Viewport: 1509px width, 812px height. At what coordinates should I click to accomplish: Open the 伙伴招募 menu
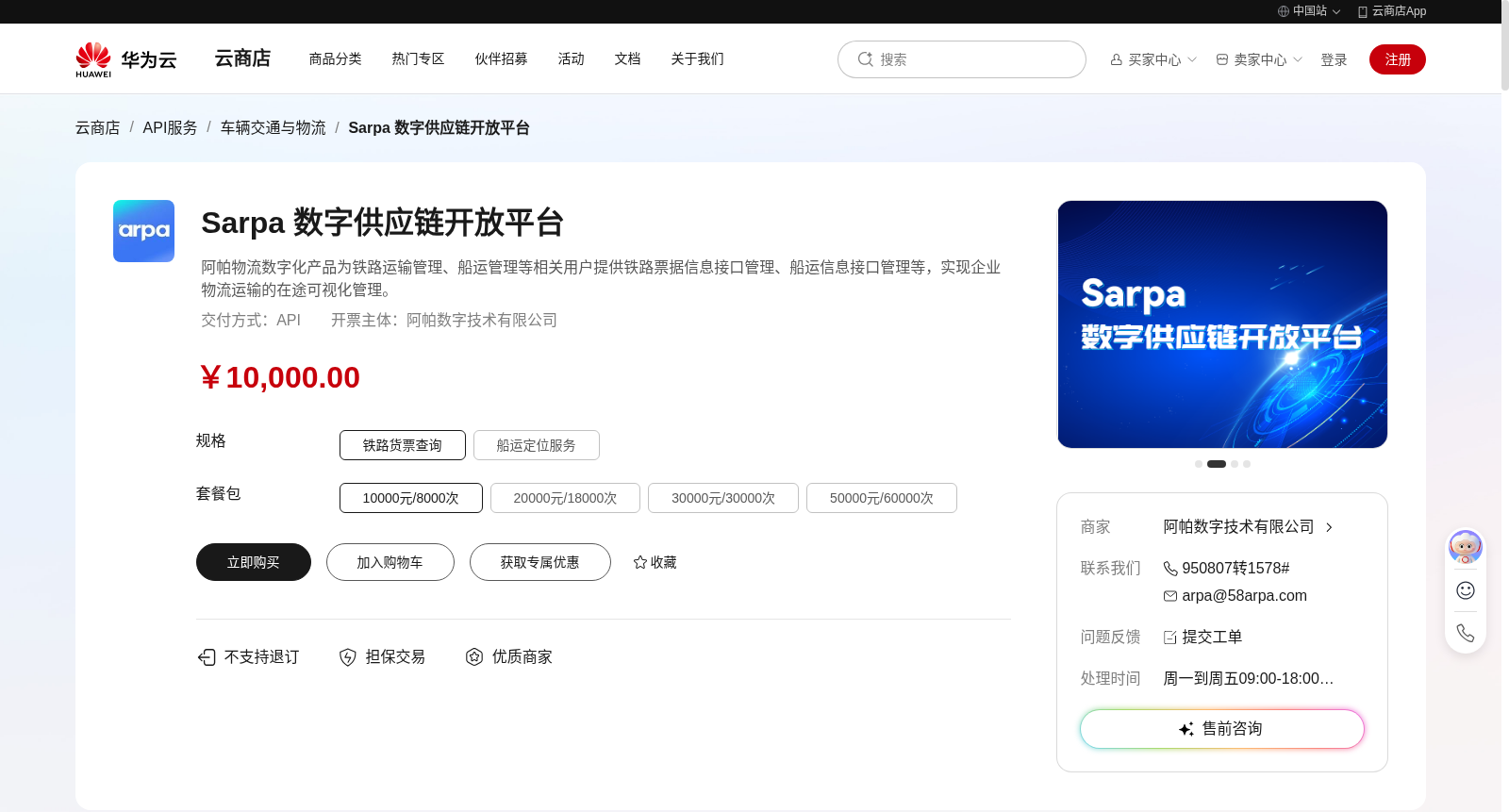502,58
